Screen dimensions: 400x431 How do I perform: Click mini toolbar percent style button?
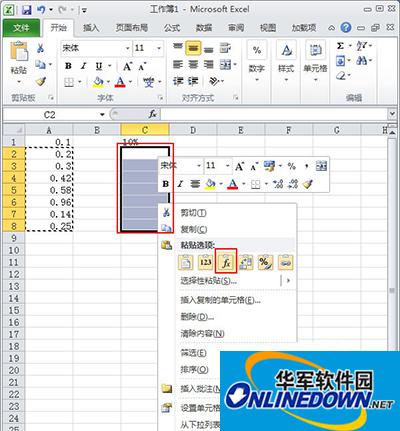[x=292, y=166]
